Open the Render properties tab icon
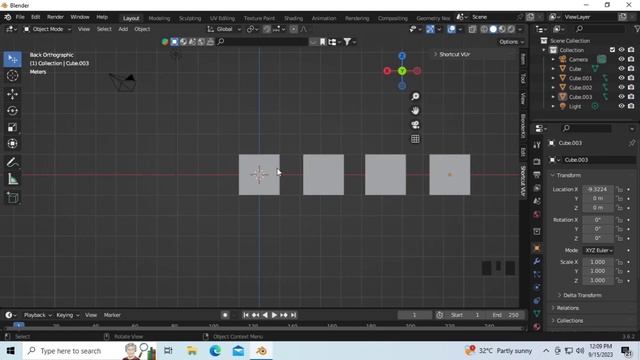Viewport: 640px width, 360px height. coord(537,162)
